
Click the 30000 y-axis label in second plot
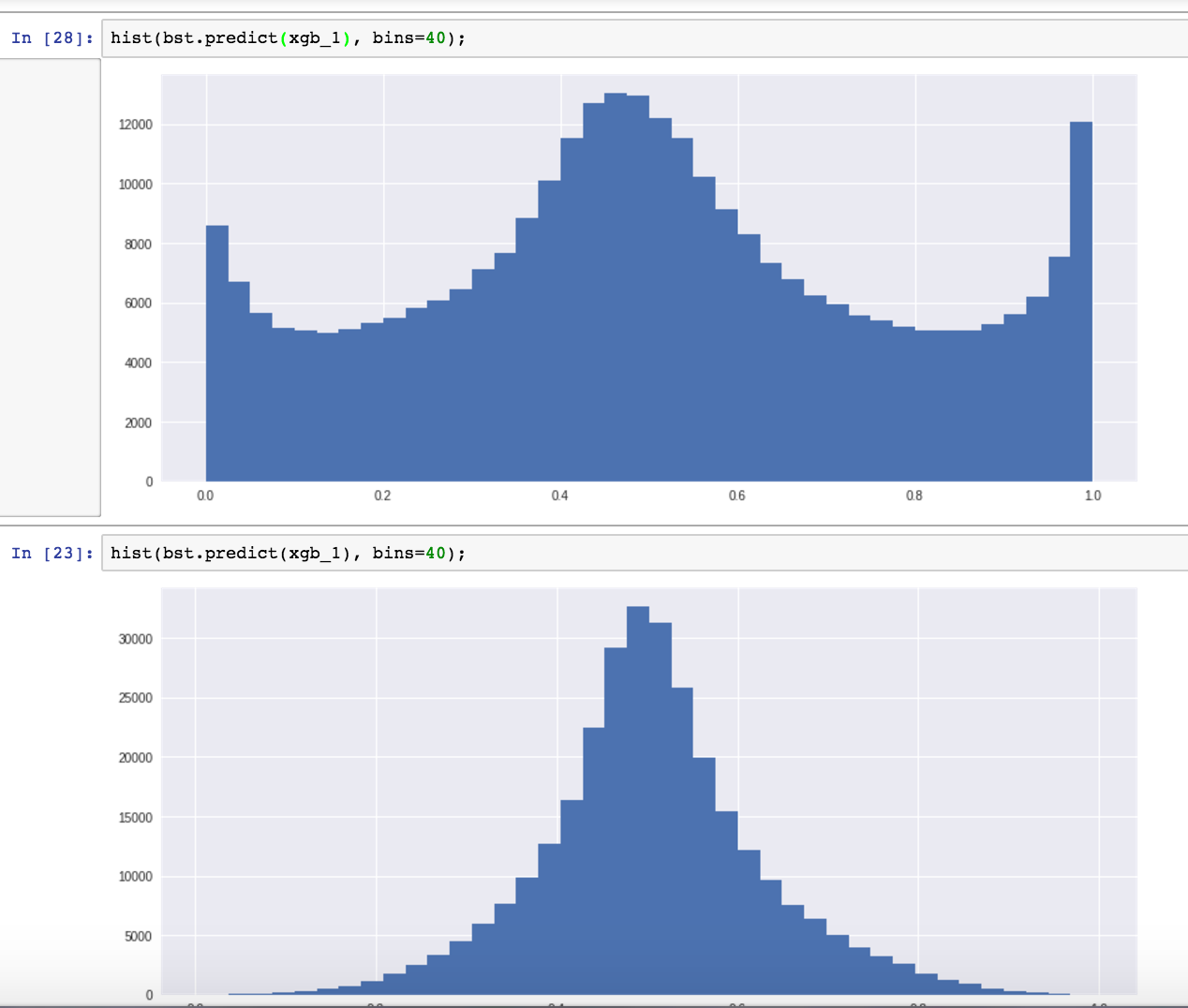[135, 639]
